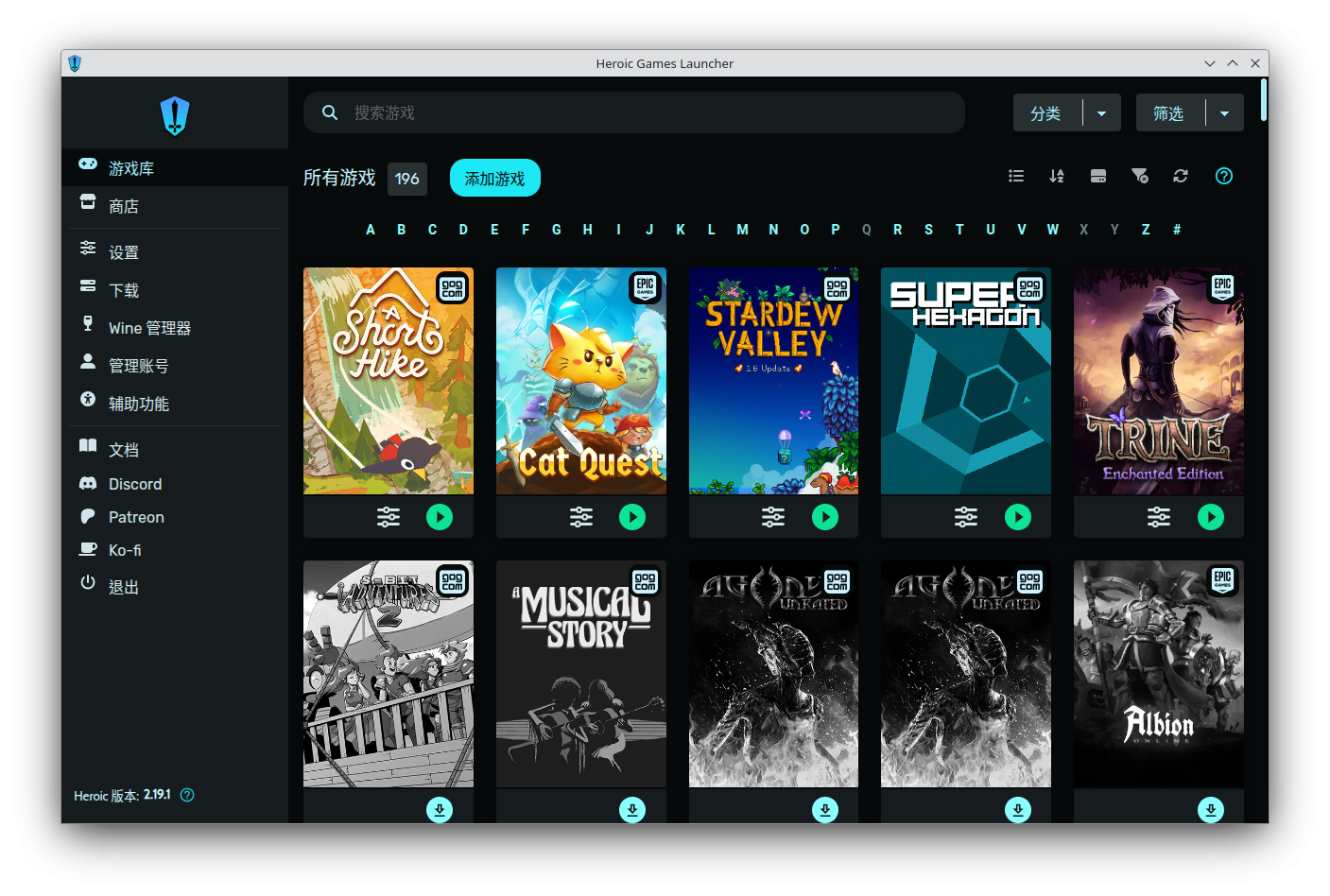This screenshot has width=1330, height=896.
Task: Jump to games starting with letter M
Action: 742,230
